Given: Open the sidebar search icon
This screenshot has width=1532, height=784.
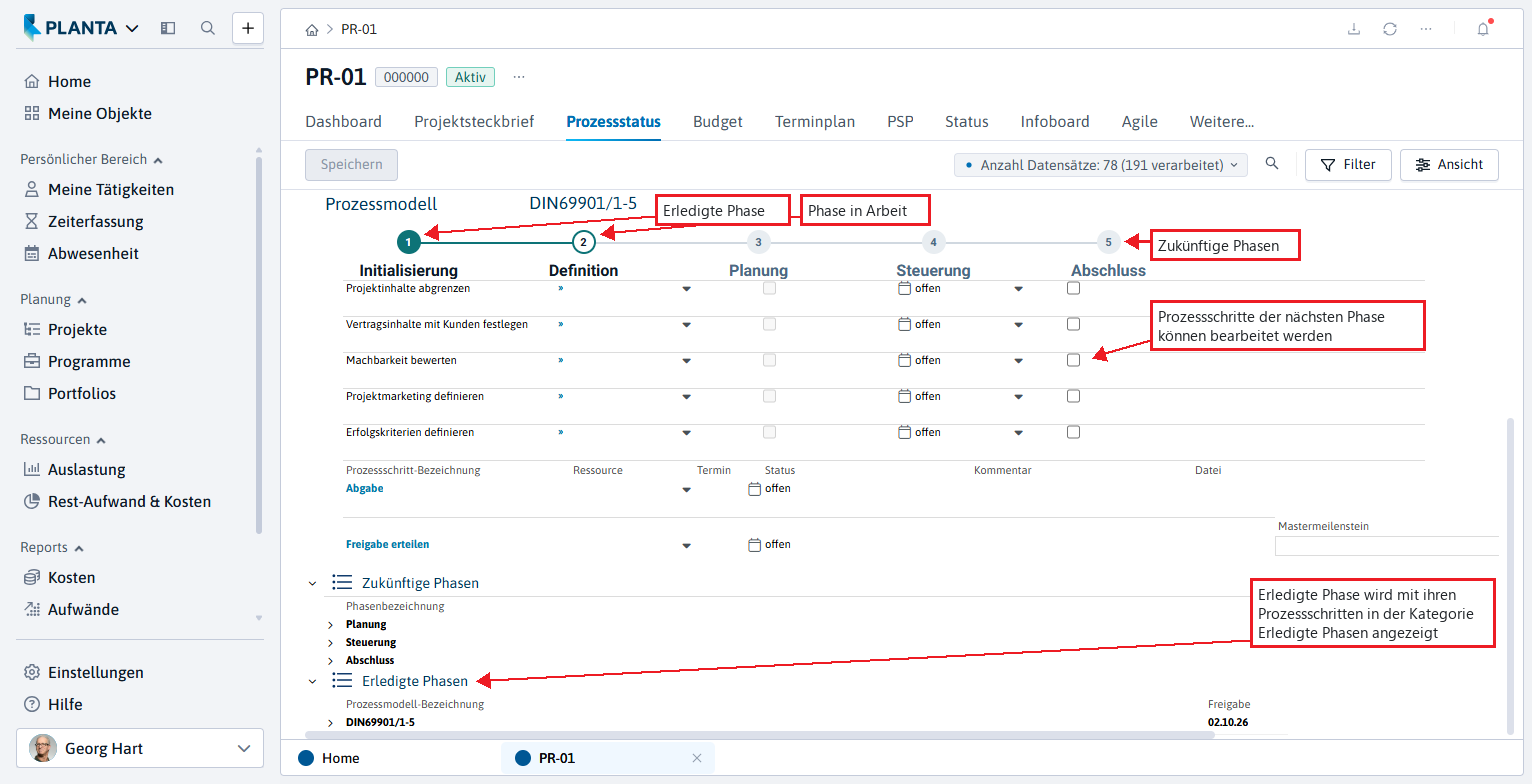Looking at the screenshot, I should tap(208, 28).
